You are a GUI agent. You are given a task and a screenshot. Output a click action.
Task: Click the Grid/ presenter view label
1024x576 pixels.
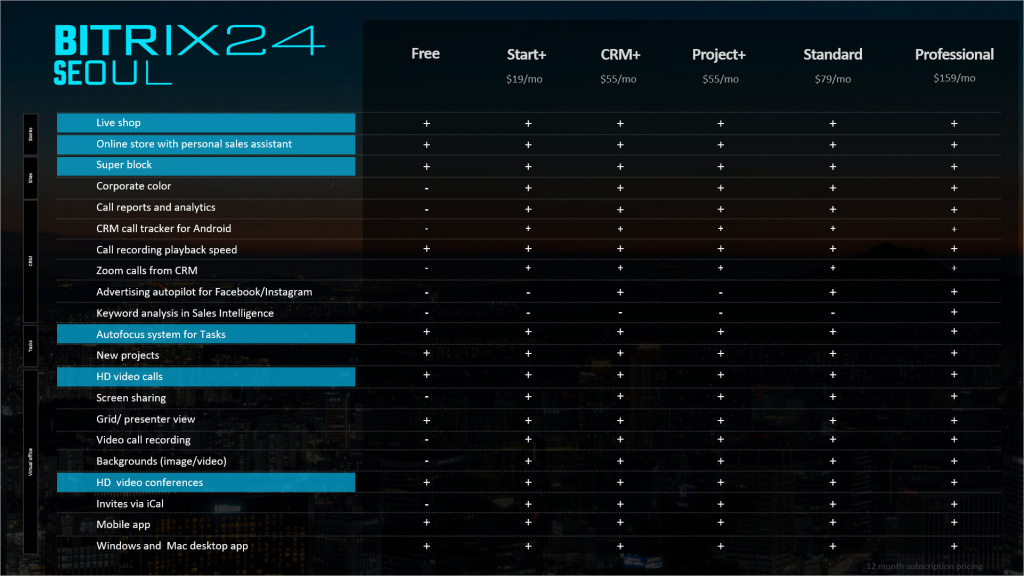coord(146,419)
